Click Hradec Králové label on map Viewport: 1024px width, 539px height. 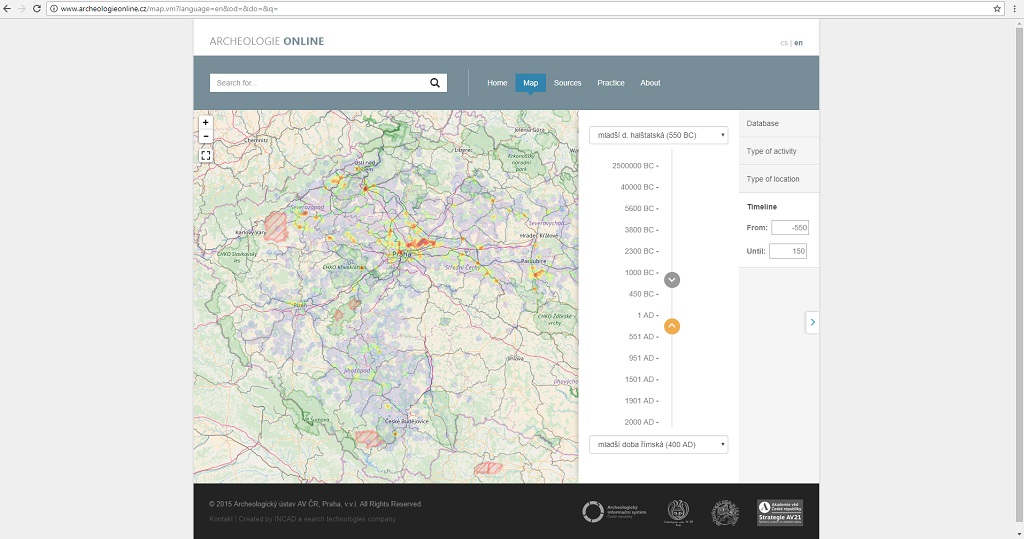click(x=539, y=235)
